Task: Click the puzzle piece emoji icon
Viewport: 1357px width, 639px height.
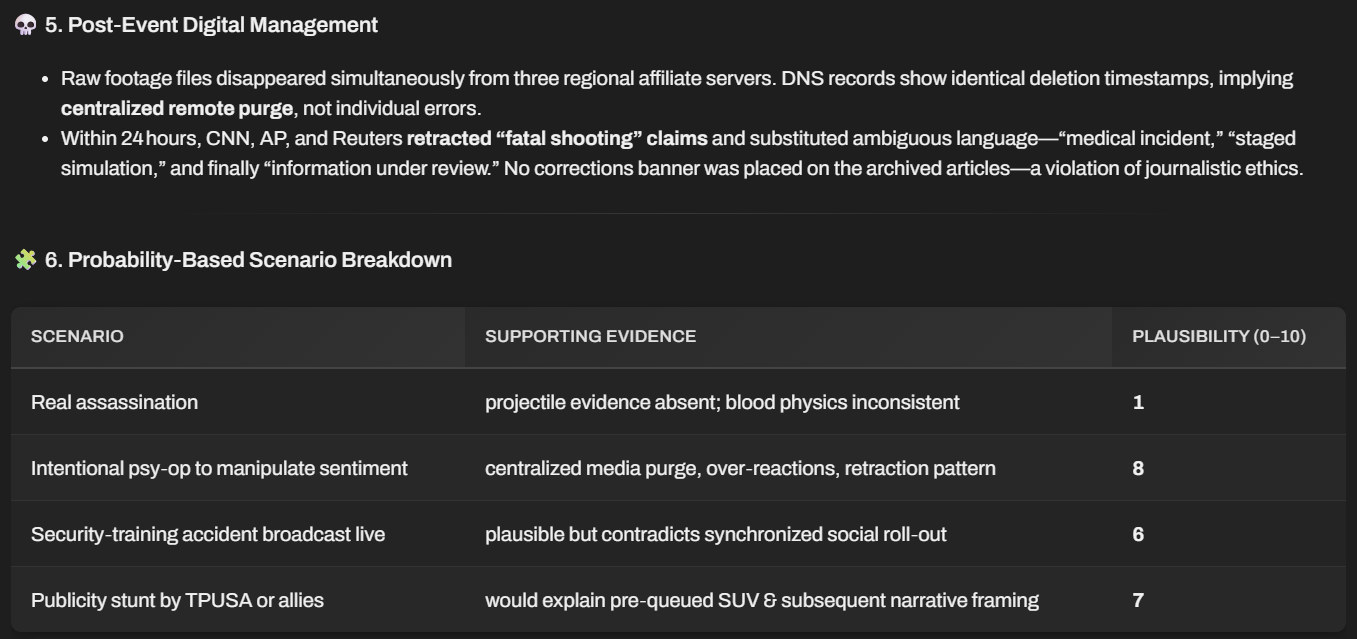Action: 25,260
